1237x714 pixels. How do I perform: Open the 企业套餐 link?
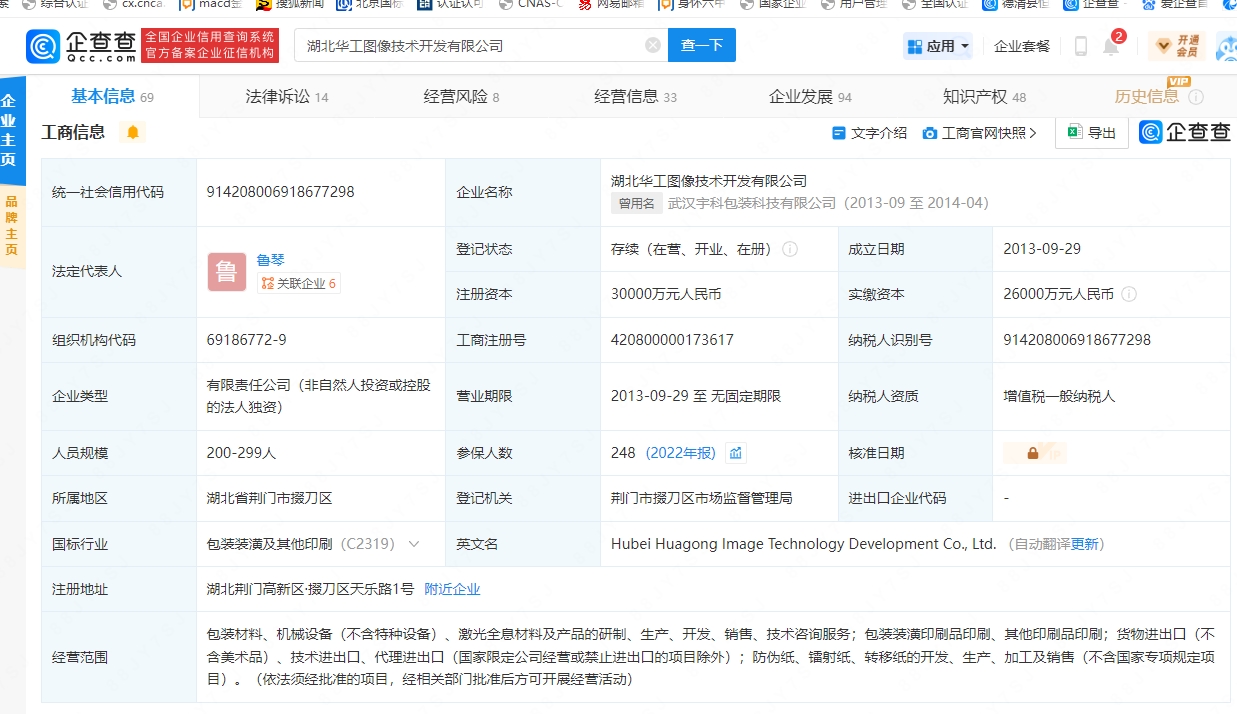click(1022, 46)
